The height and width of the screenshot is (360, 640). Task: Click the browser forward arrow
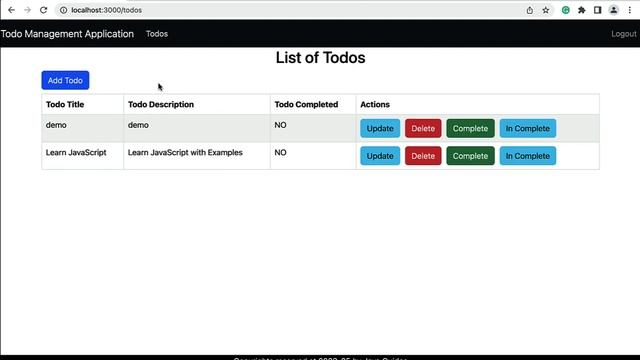tap(27, 10)
